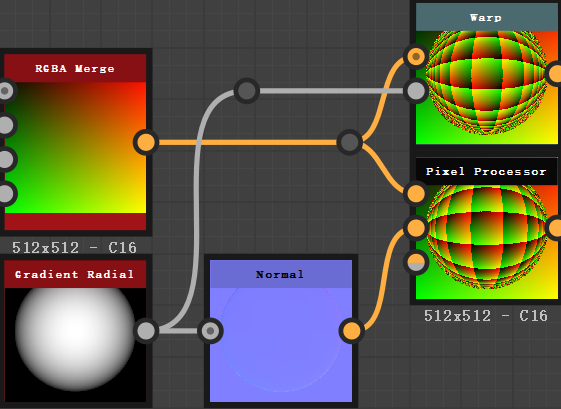This screenshot has height=409, width=561.
Task: Click the Warp node orange top input connector
Action: tap(416, 57)
